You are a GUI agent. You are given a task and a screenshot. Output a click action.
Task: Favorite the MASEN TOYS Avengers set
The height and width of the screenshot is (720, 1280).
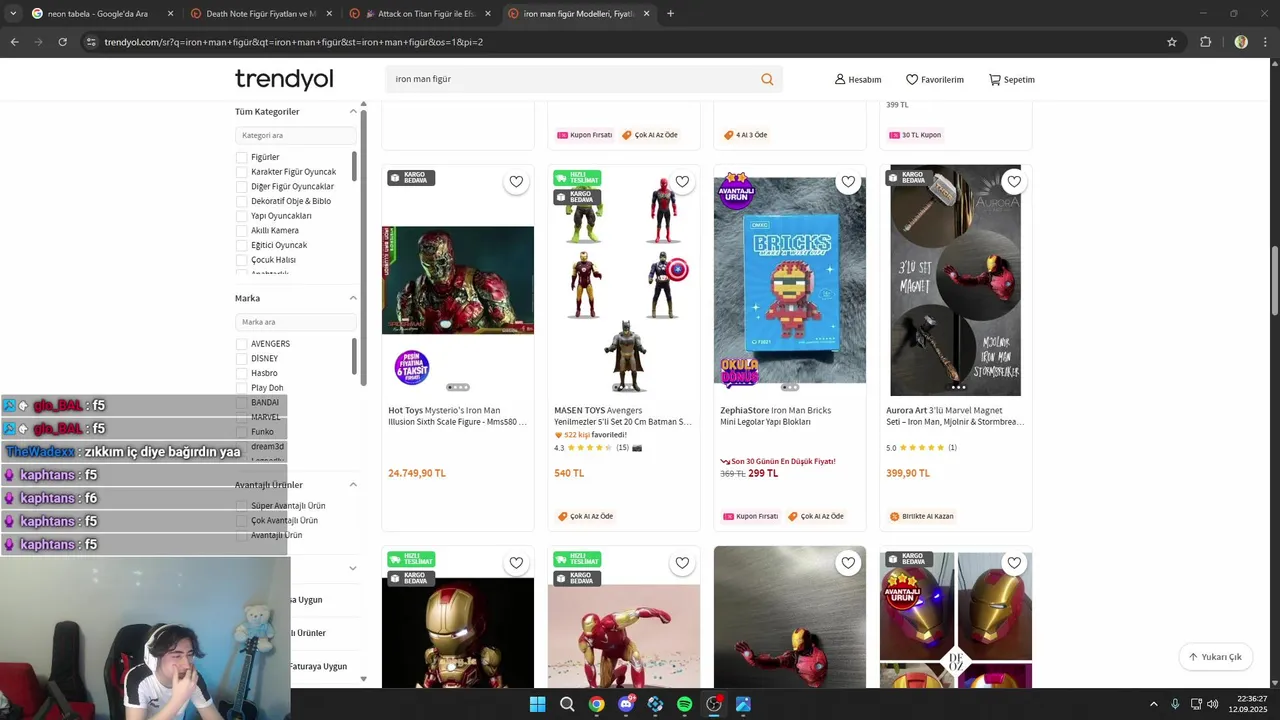[x=682, y=182]
